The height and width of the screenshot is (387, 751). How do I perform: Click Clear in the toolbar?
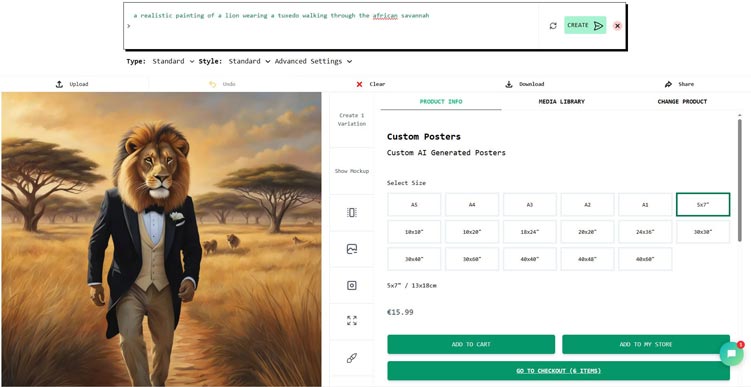[x=371, y=84]
